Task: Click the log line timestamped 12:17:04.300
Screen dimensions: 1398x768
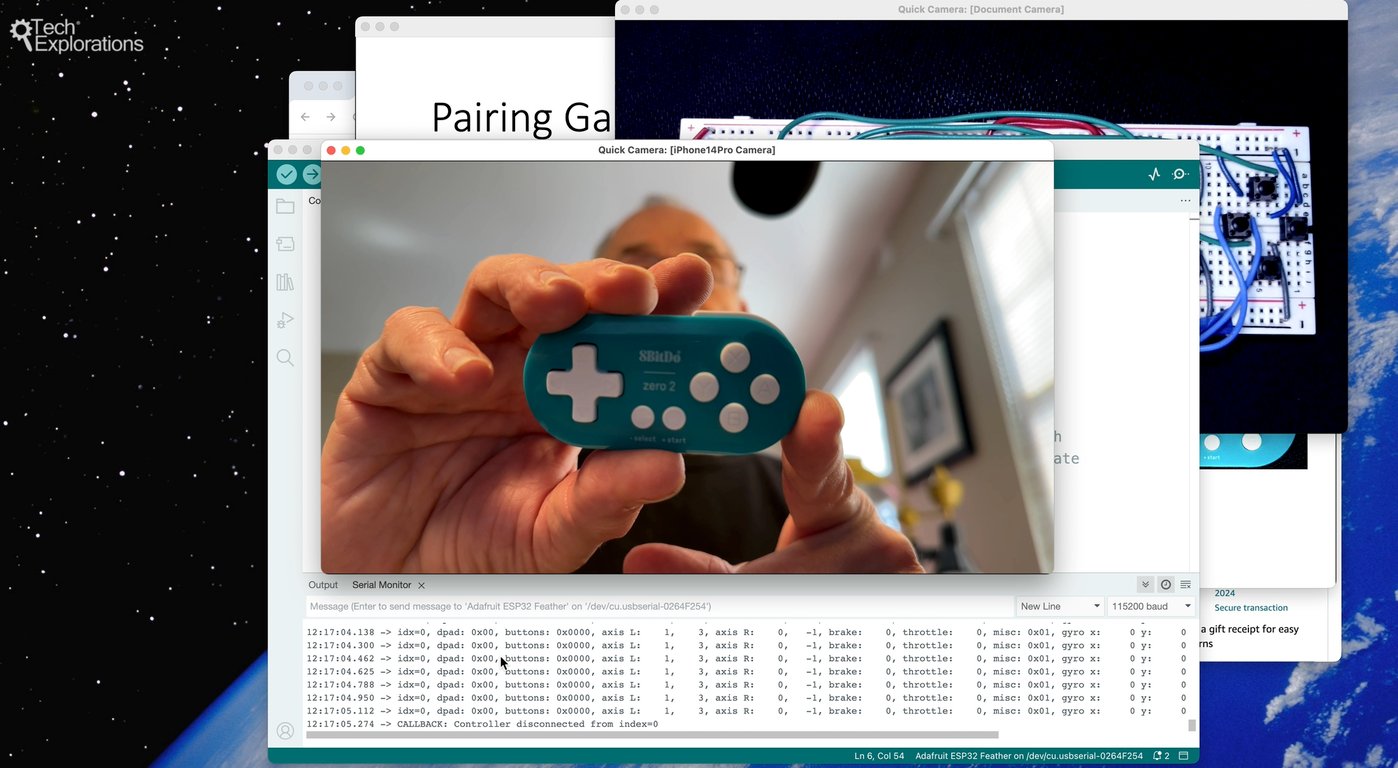Action: coord(746,645)
